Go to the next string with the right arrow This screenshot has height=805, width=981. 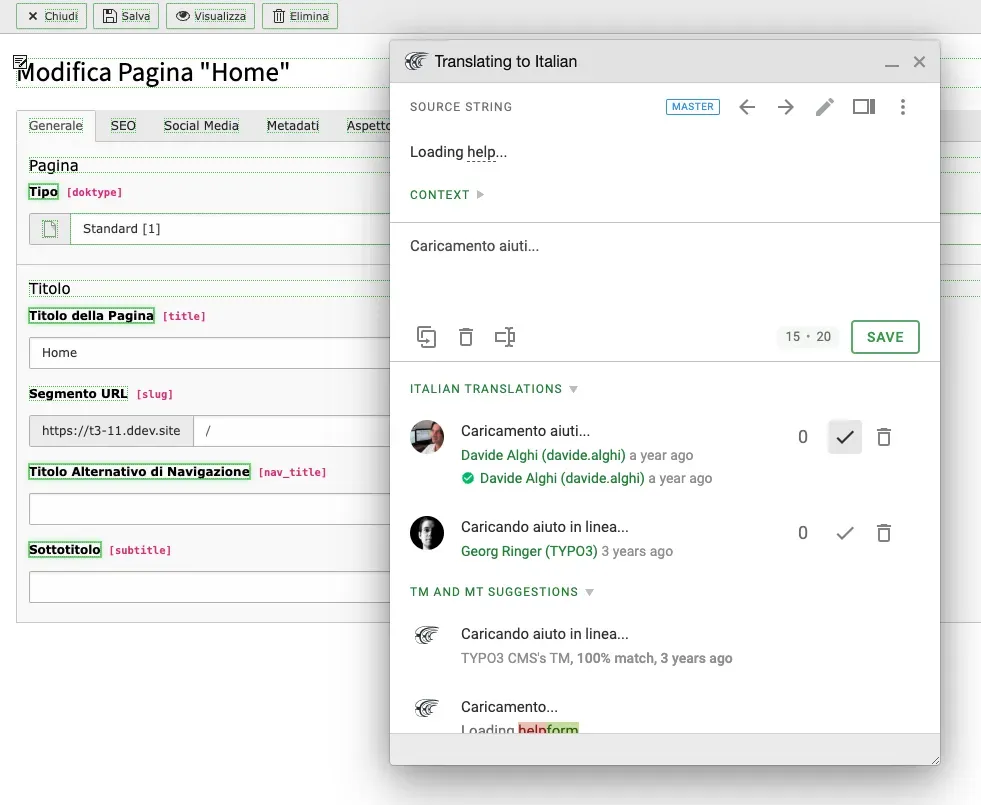point(785,107)
